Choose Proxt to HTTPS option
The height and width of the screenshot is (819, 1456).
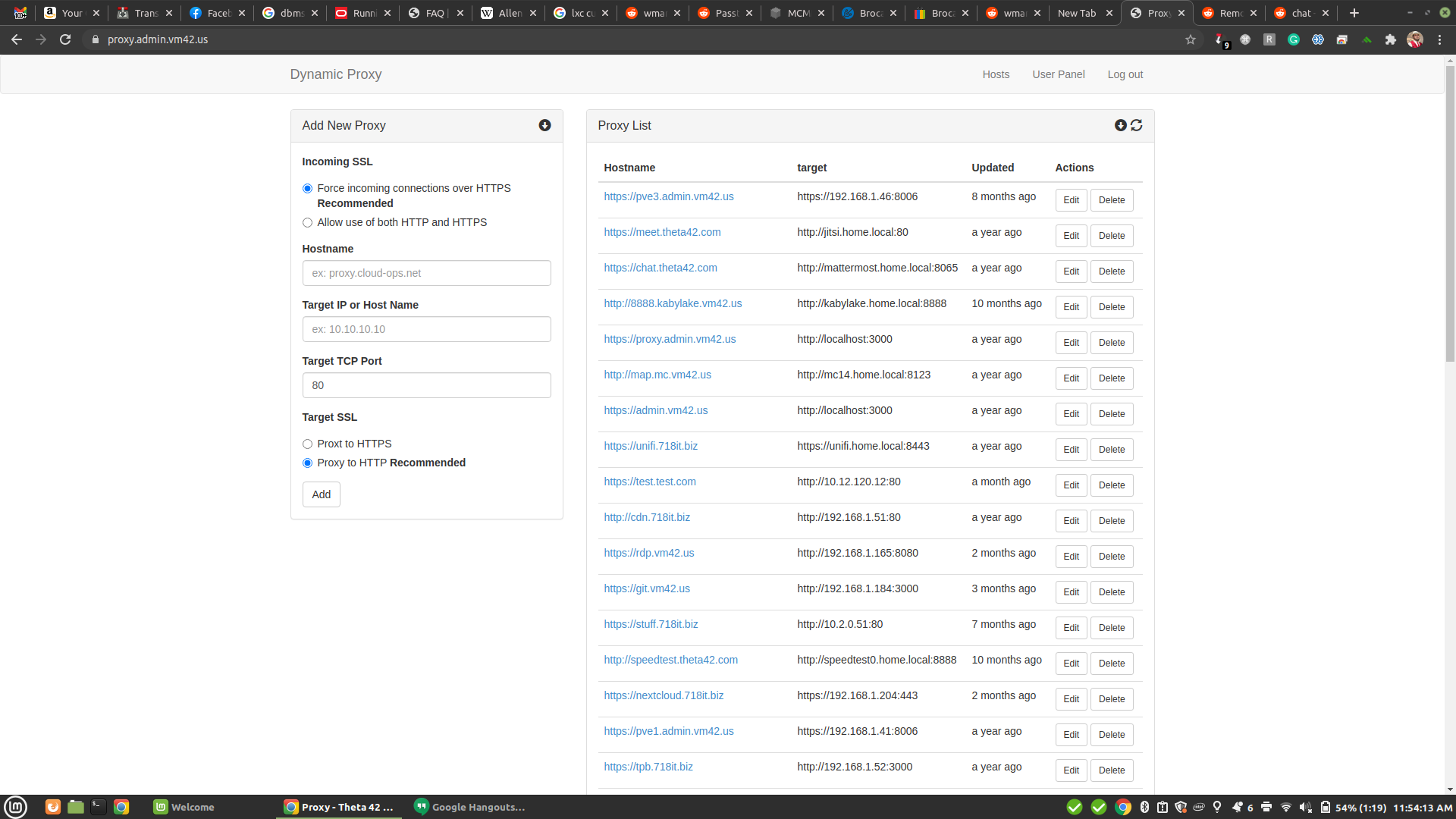pos(307,444)
